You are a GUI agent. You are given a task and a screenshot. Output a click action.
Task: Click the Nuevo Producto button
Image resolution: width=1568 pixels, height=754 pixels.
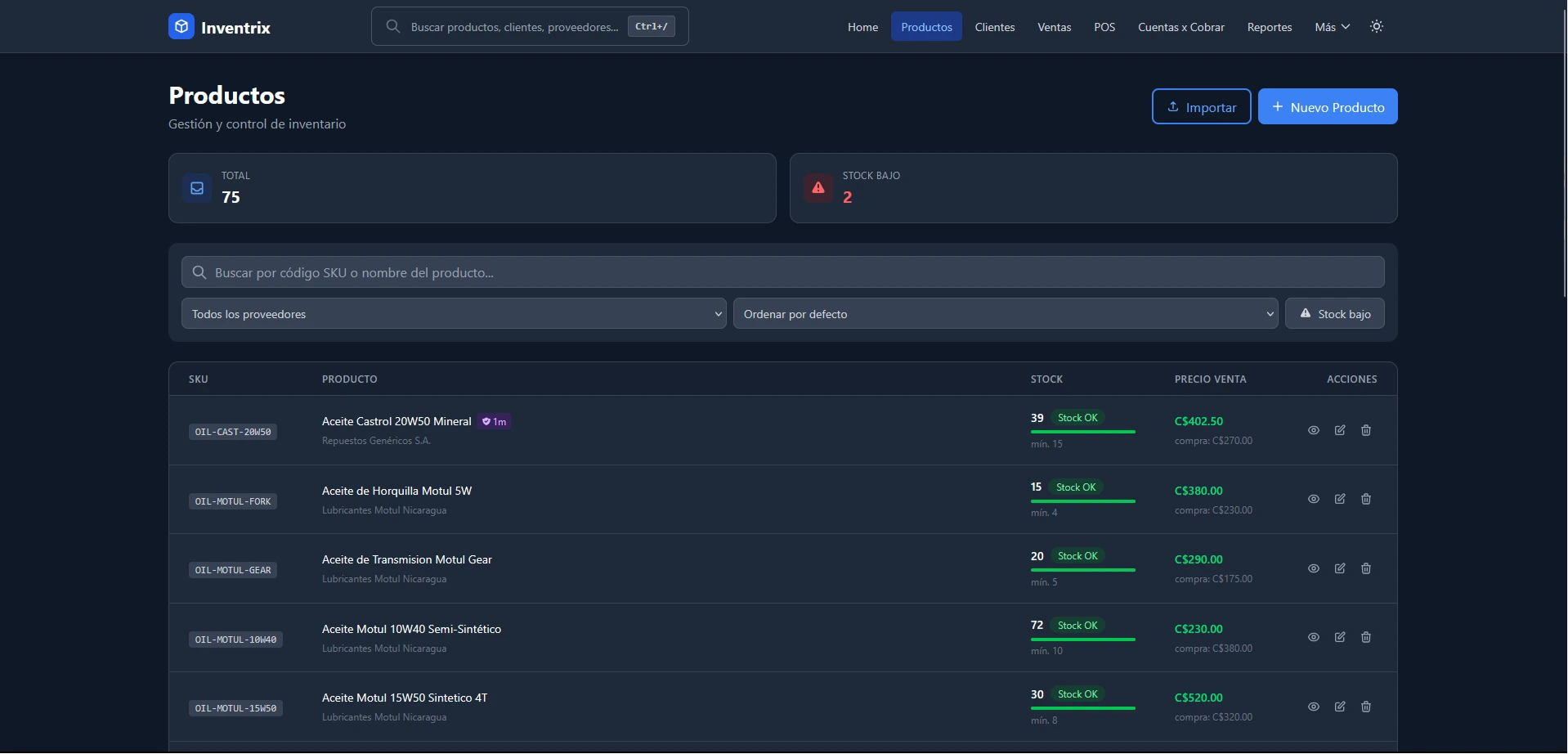click(x=1328, y=106)
